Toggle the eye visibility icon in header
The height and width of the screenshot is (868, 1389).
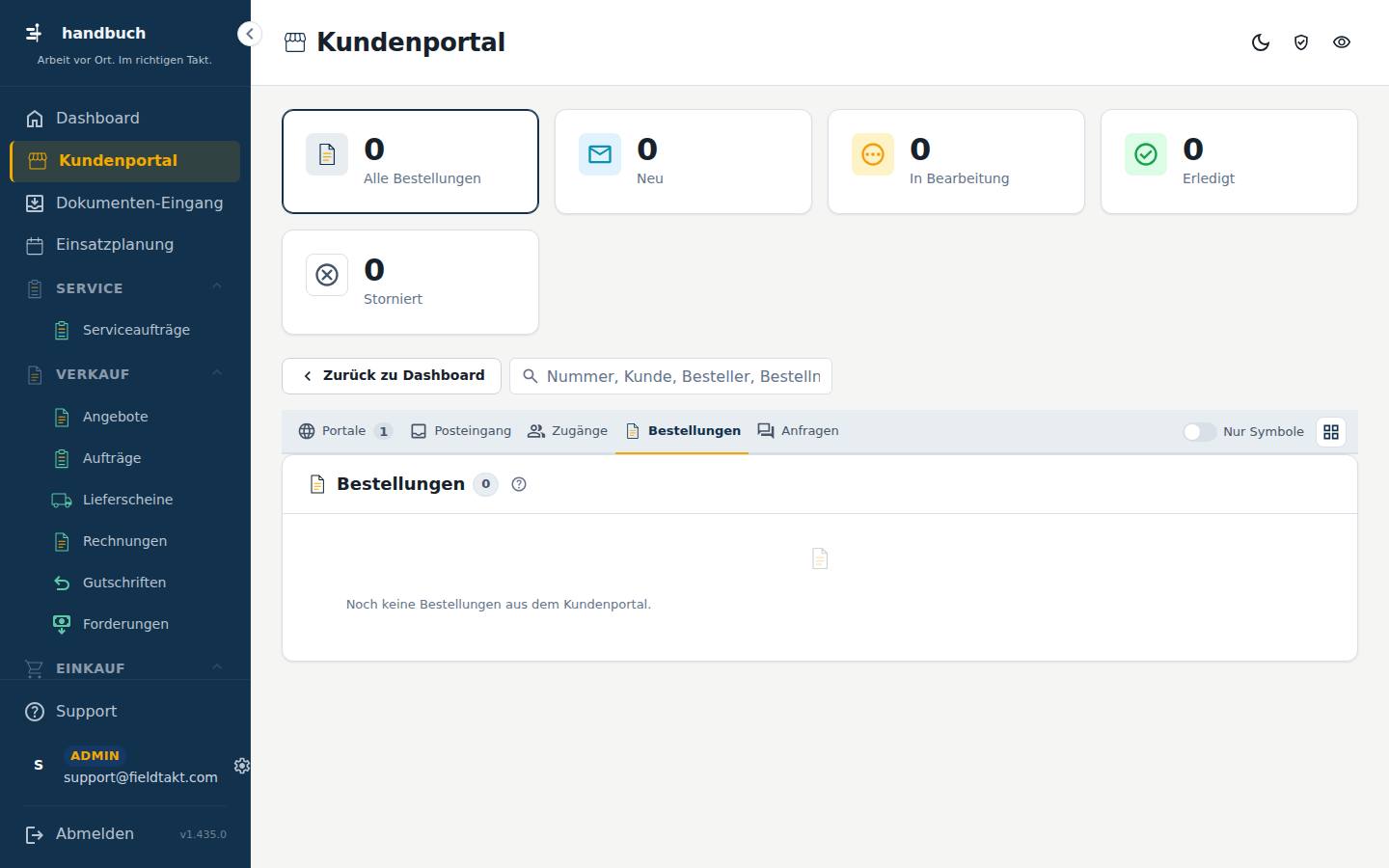point(1342,42)
